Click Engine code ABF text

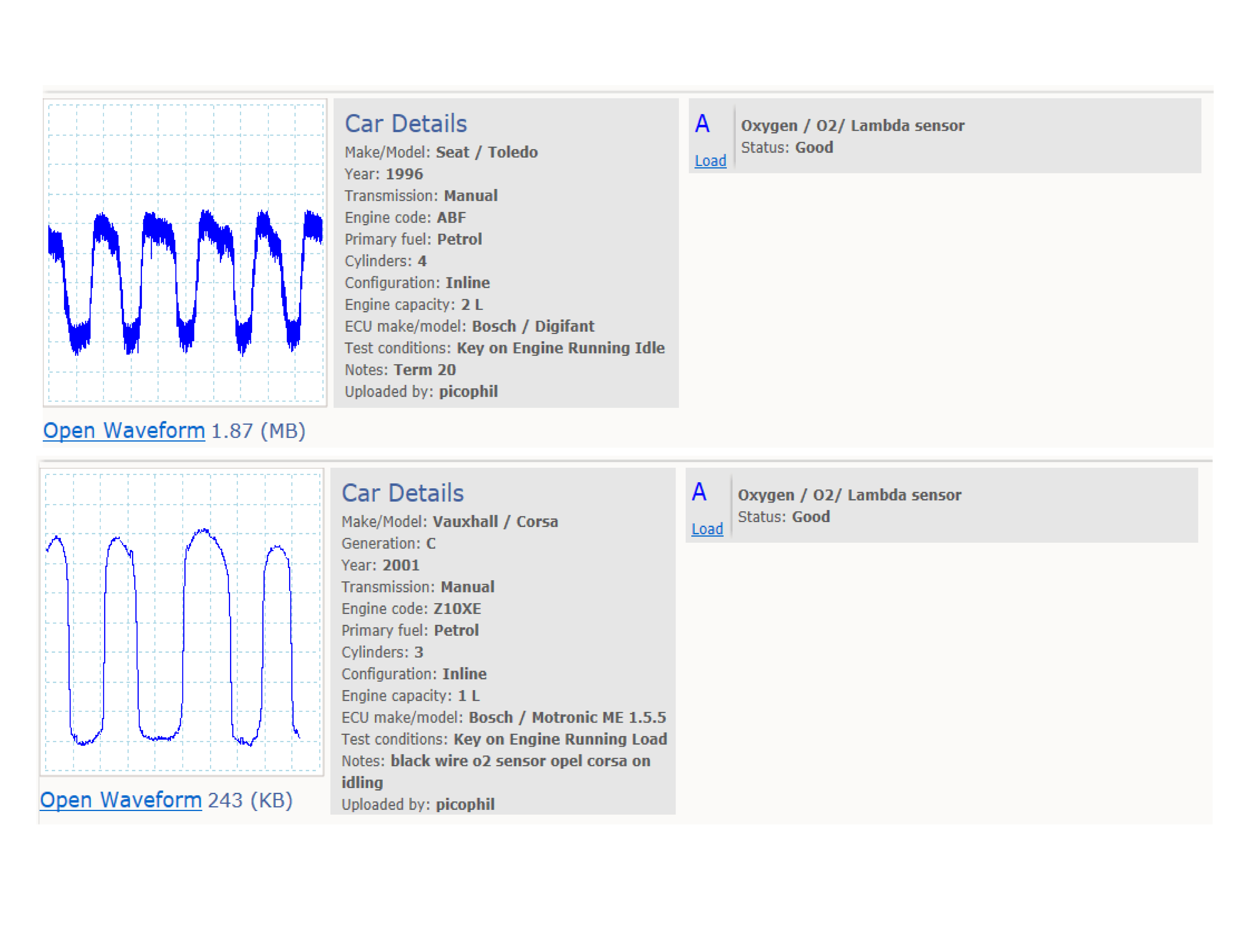point(405,218)
